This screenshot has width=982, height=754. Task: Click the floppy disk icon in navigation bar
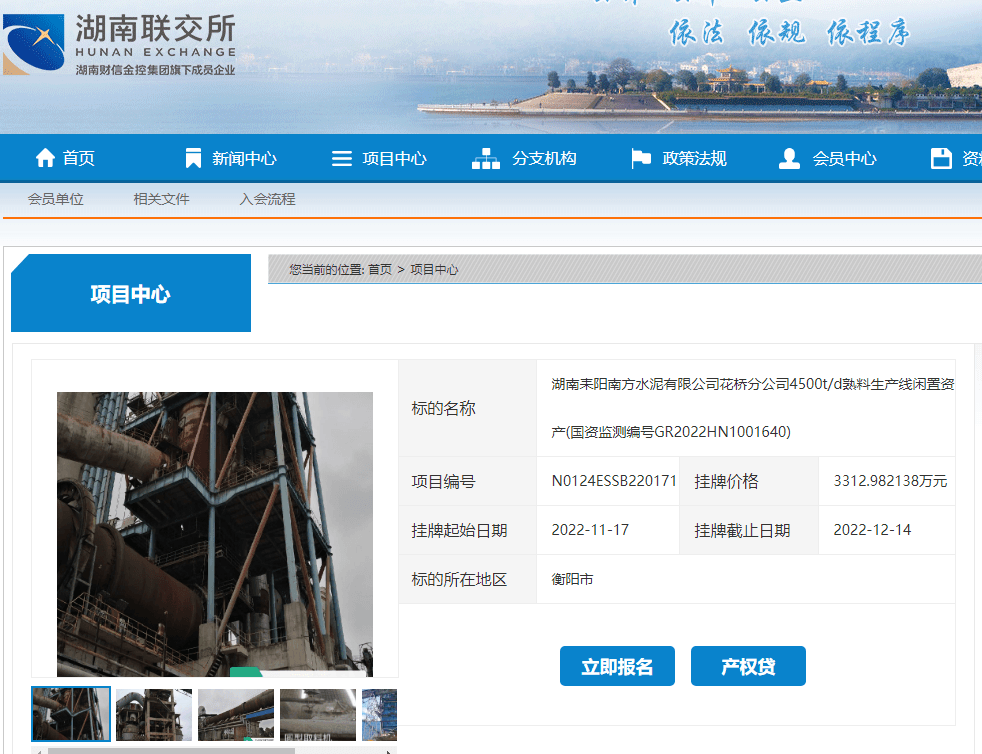[940, 158]
